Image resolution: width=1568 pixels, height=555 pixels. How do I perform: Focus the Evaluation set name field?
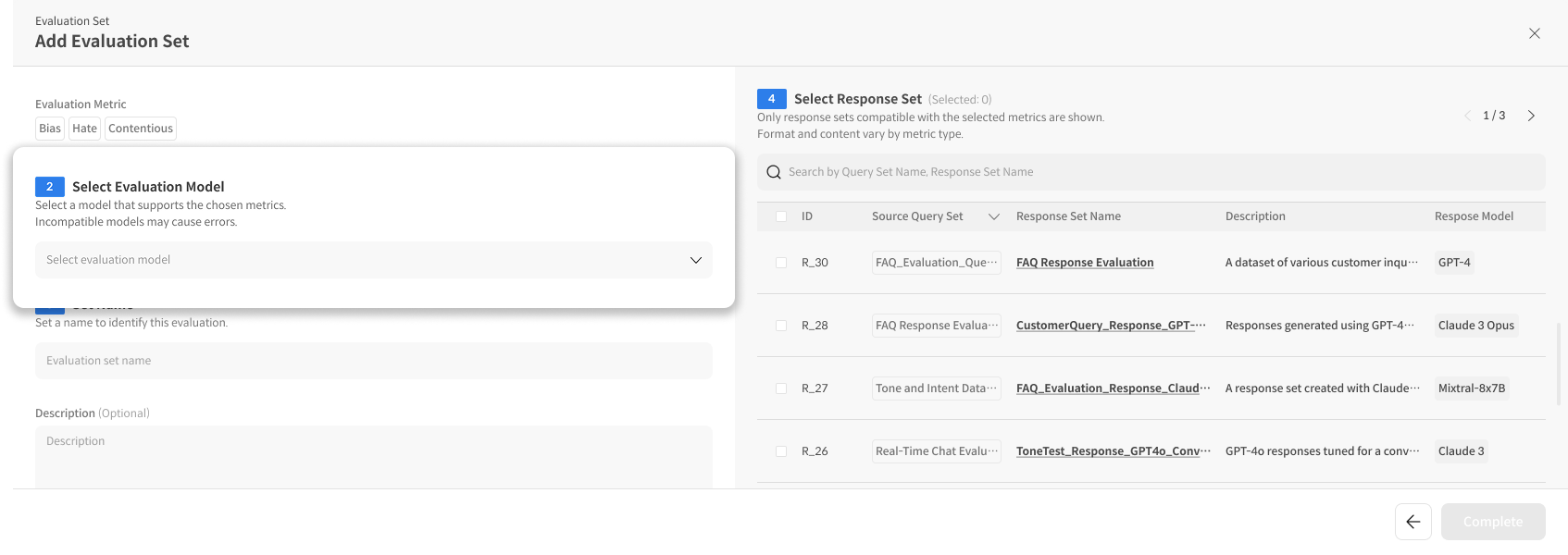374,361
